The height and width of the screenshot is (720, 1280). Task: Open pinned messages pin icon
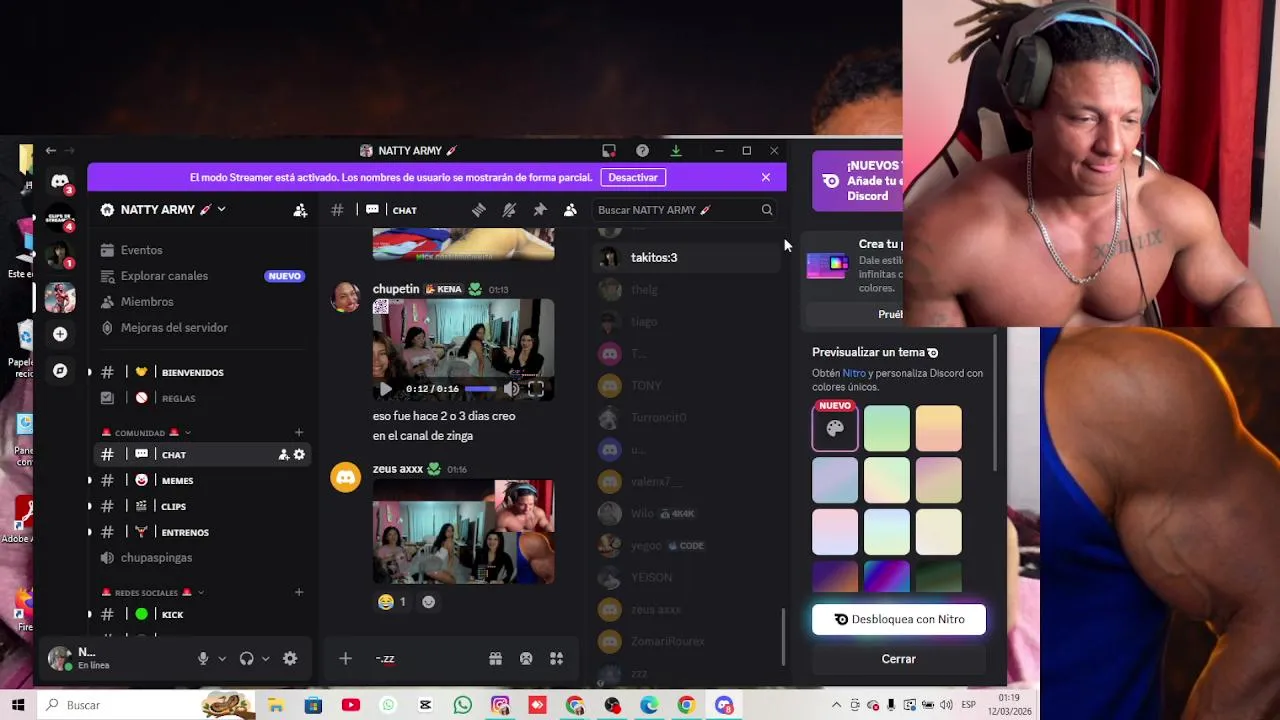540,210
